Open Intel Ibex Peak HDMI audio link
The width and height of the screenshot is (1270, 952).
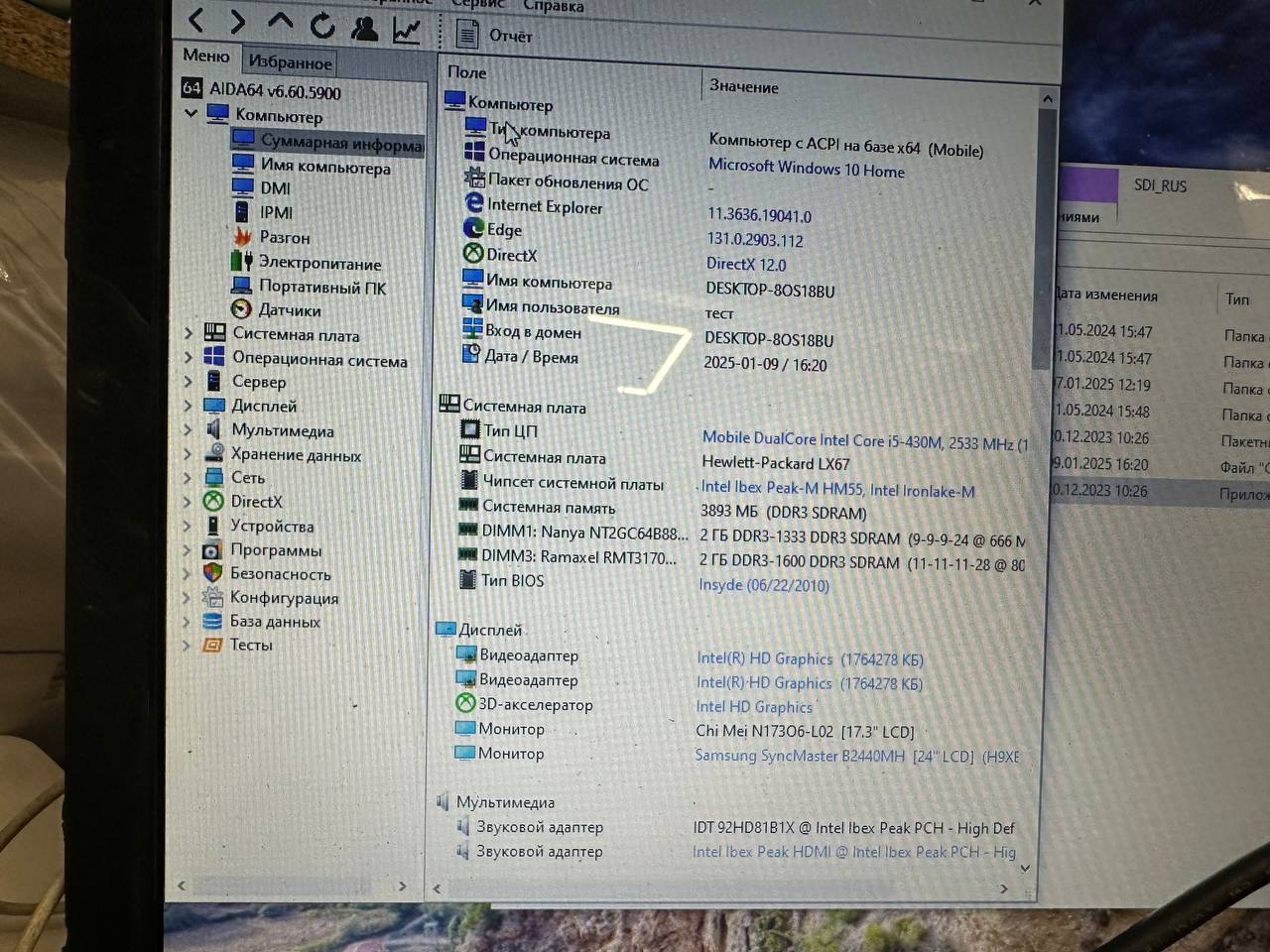pyautogui.click(x=853, y=852)
